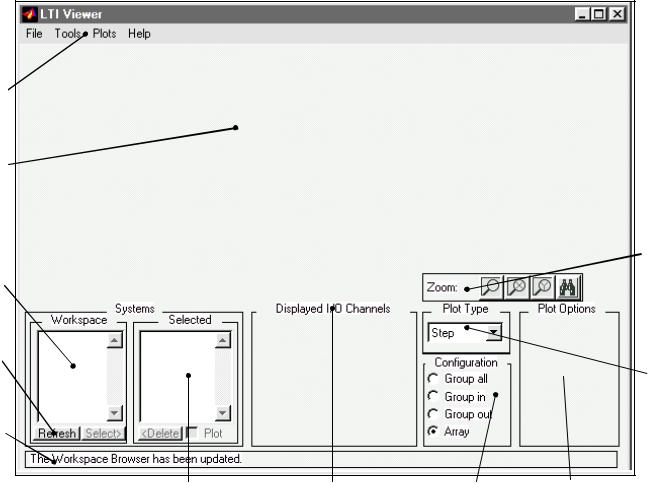Click inside the Workspace systems list box

pyautogui.click(x=72, y=376)
